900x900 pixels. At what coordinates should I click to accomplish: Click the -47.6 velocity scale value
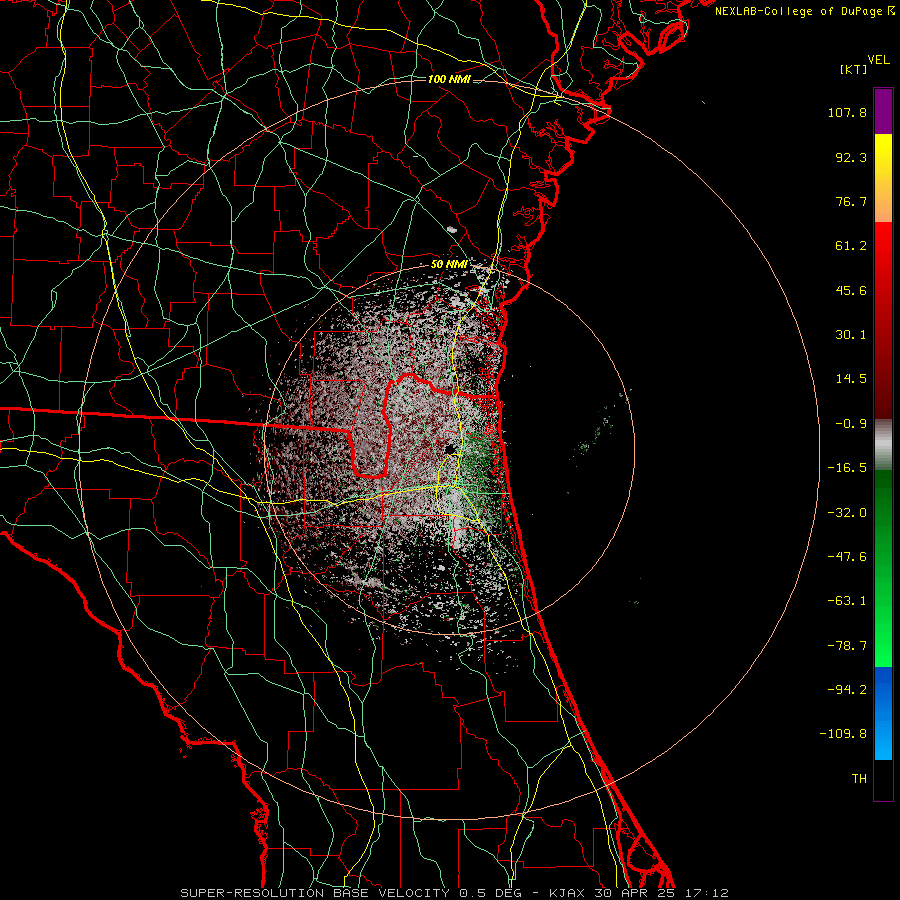[x=847, y=557]
